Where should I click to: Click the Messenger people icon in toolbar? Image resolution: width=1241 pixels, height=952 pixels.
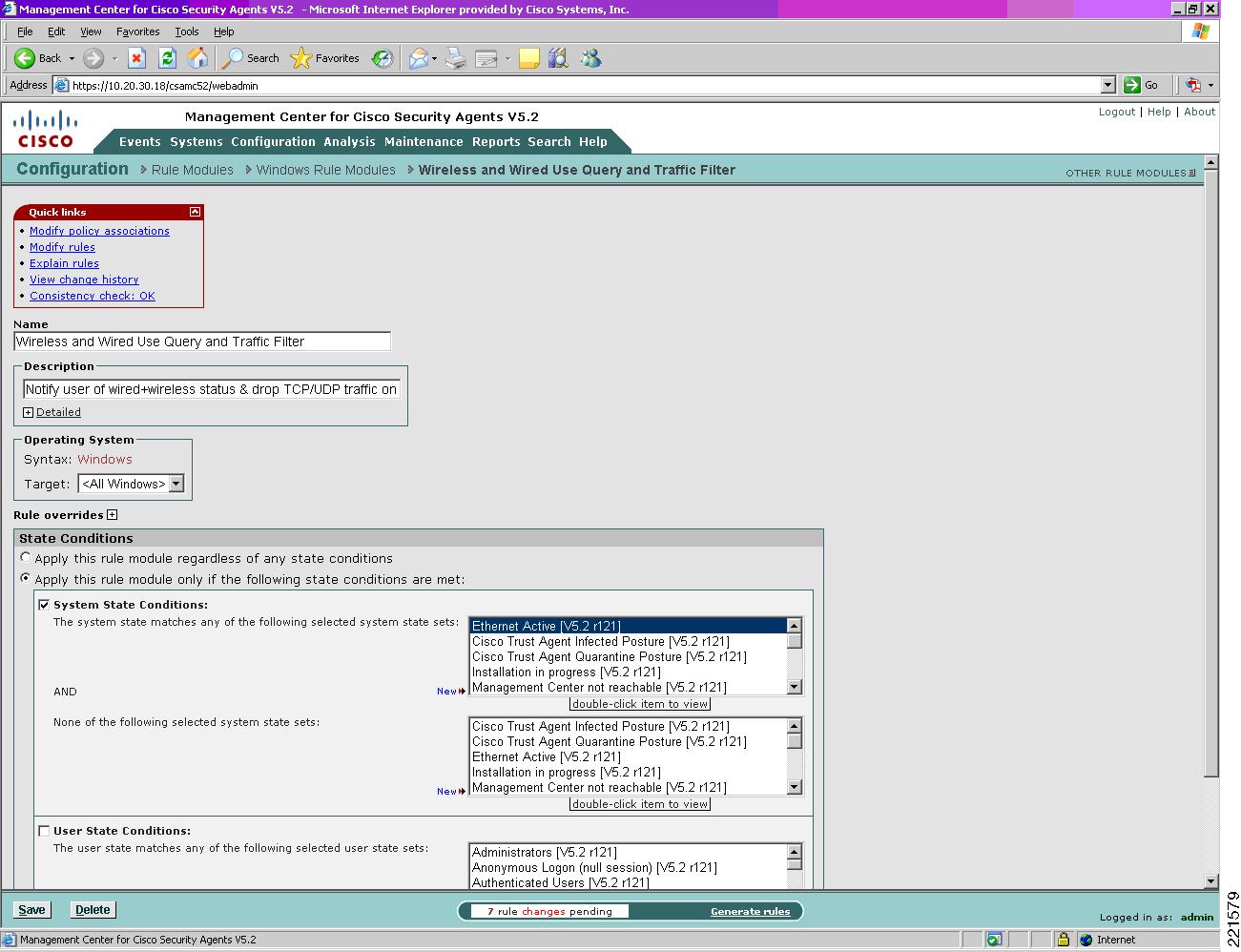[590, 59]
